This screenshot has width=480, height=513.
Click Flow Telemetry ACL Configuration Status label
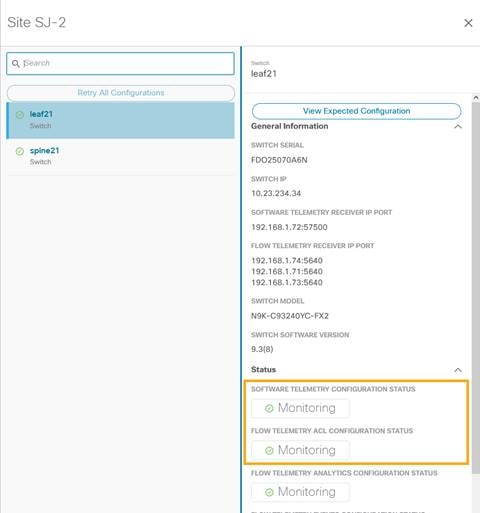(x=332, y=431)
